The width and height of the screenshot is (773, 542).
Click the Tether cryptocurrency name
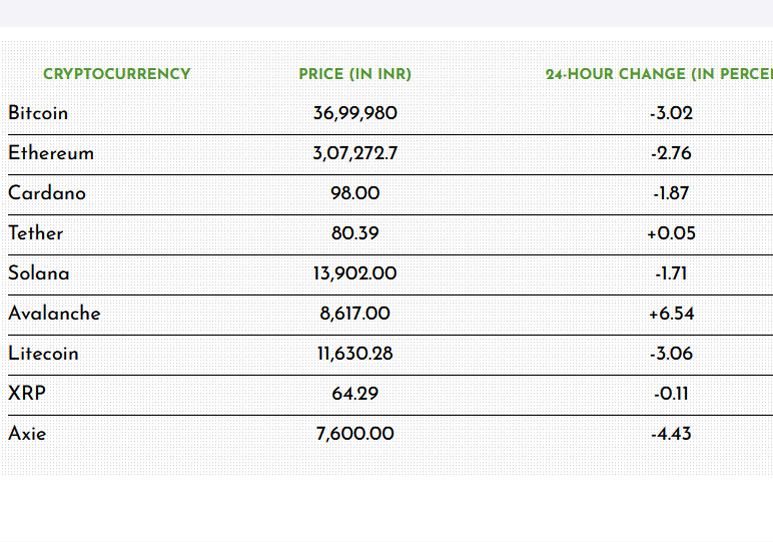[x=36, y=233]
